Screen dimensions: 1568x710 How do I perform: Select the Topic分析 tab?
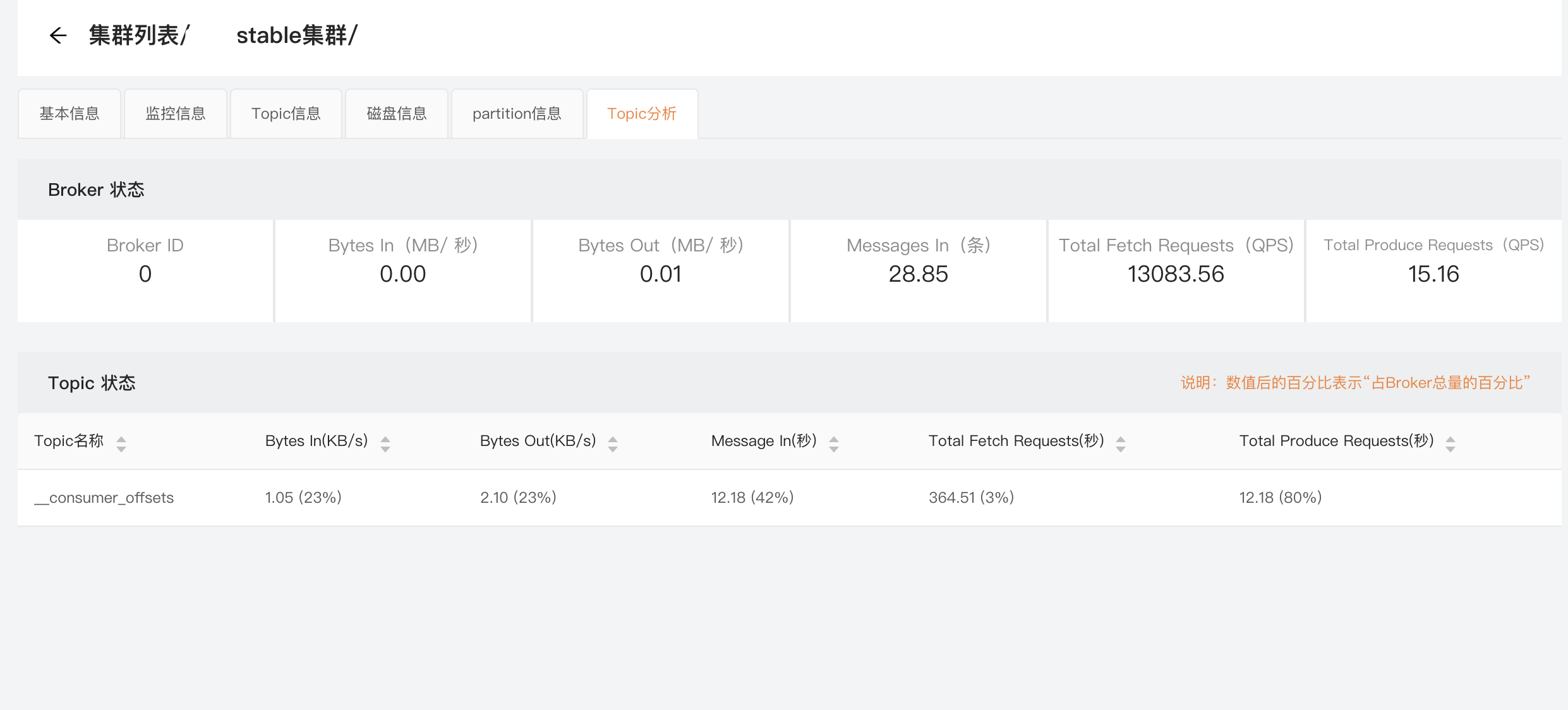642,114
